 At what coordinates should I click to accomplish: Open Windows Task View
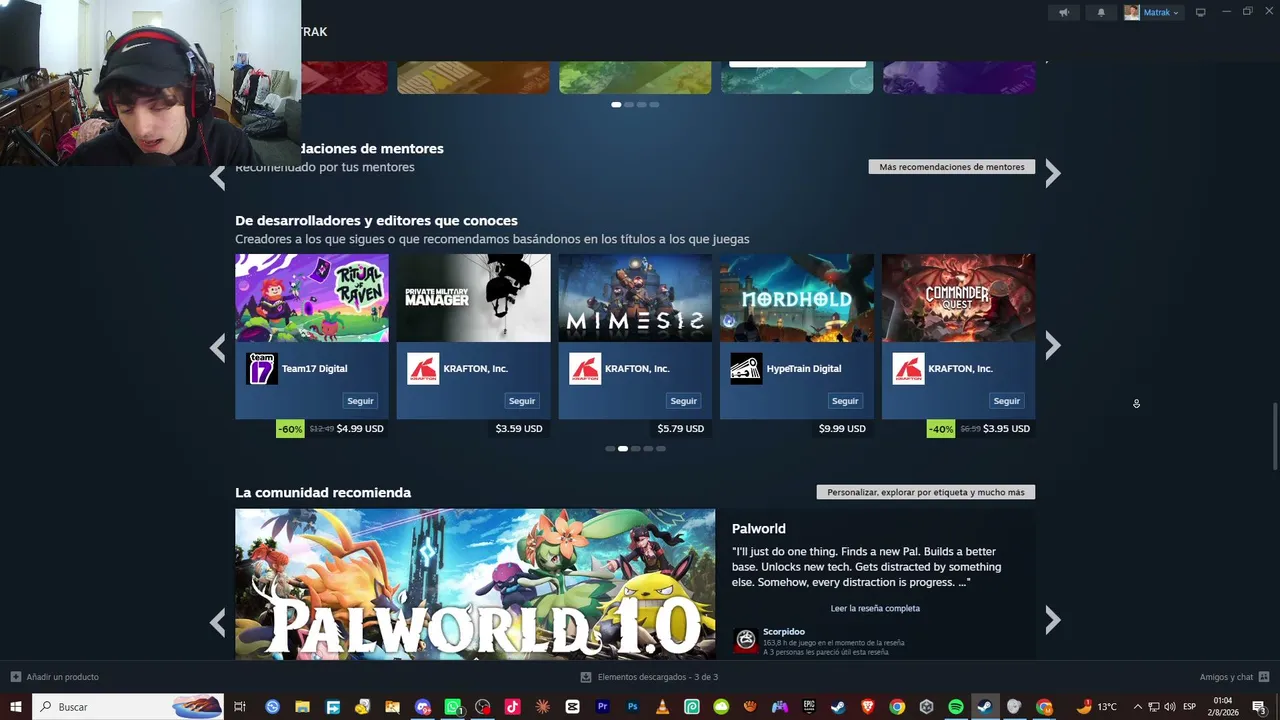[240, 707]
